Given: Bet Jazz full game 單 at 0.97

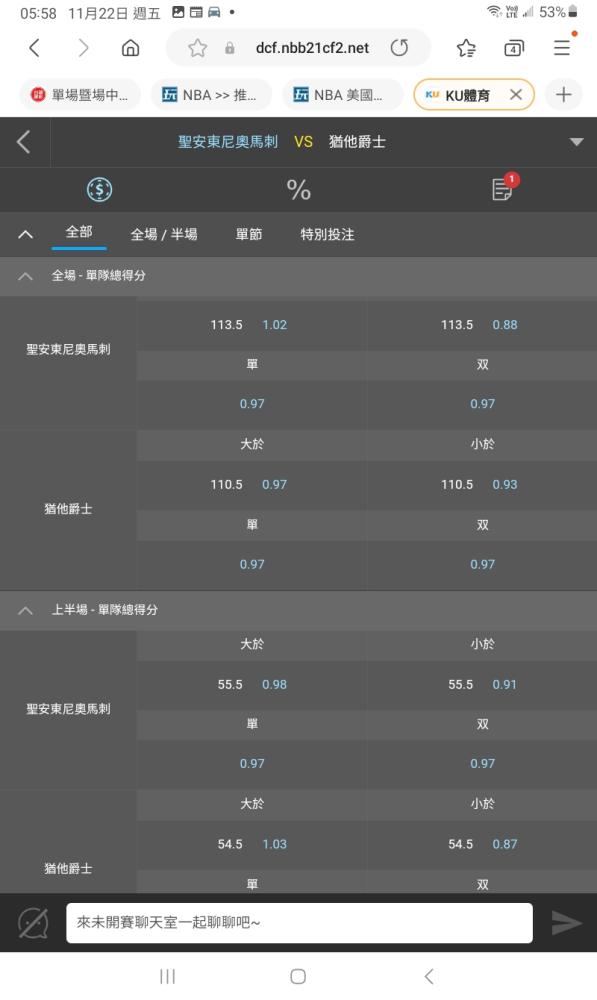Looking at the screenshot, I should pos(251,564).
